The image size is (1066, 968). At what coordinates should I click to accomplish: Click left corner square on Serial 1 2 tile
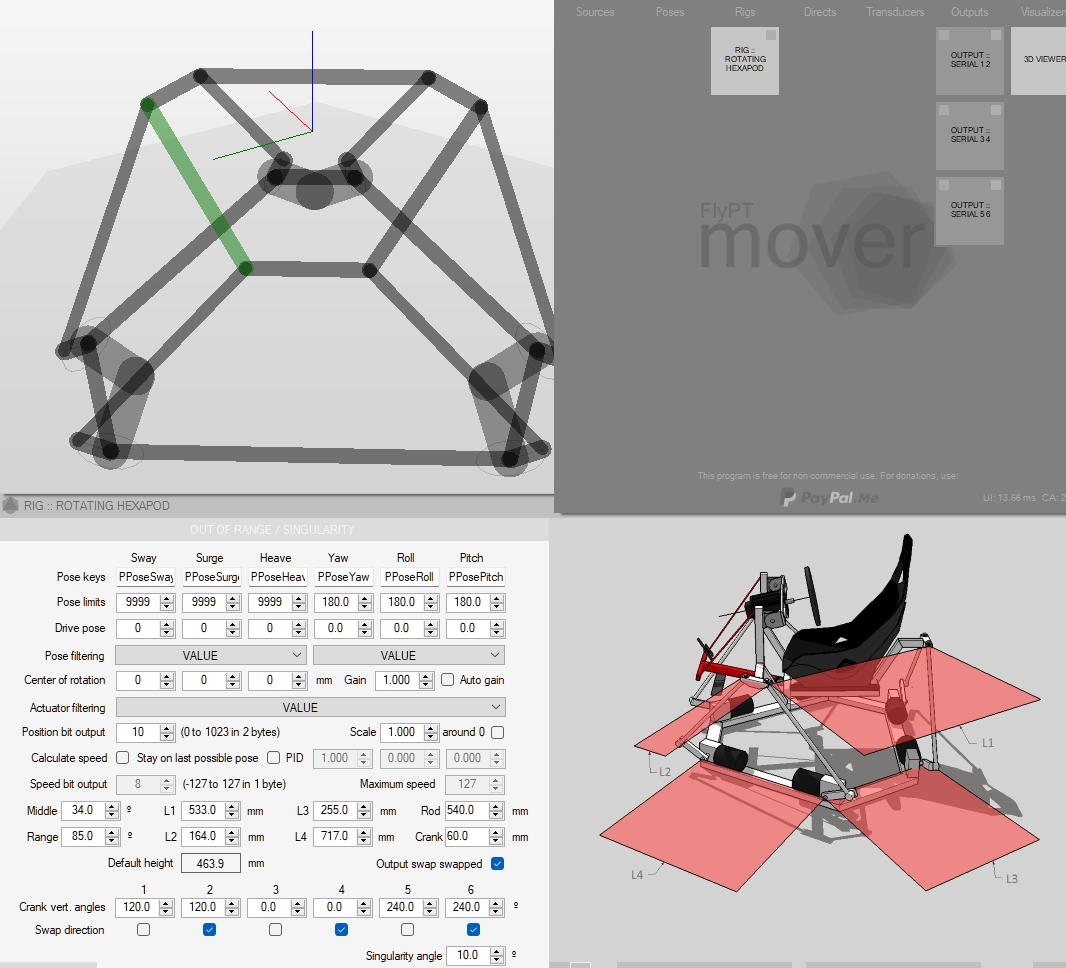[x=944, y=35]
